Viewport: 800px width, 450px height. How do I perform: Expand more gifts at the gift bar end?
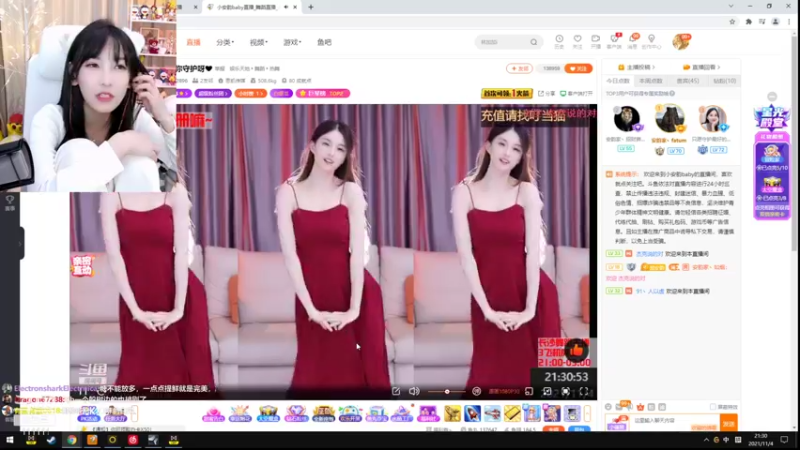coord(587,414)
